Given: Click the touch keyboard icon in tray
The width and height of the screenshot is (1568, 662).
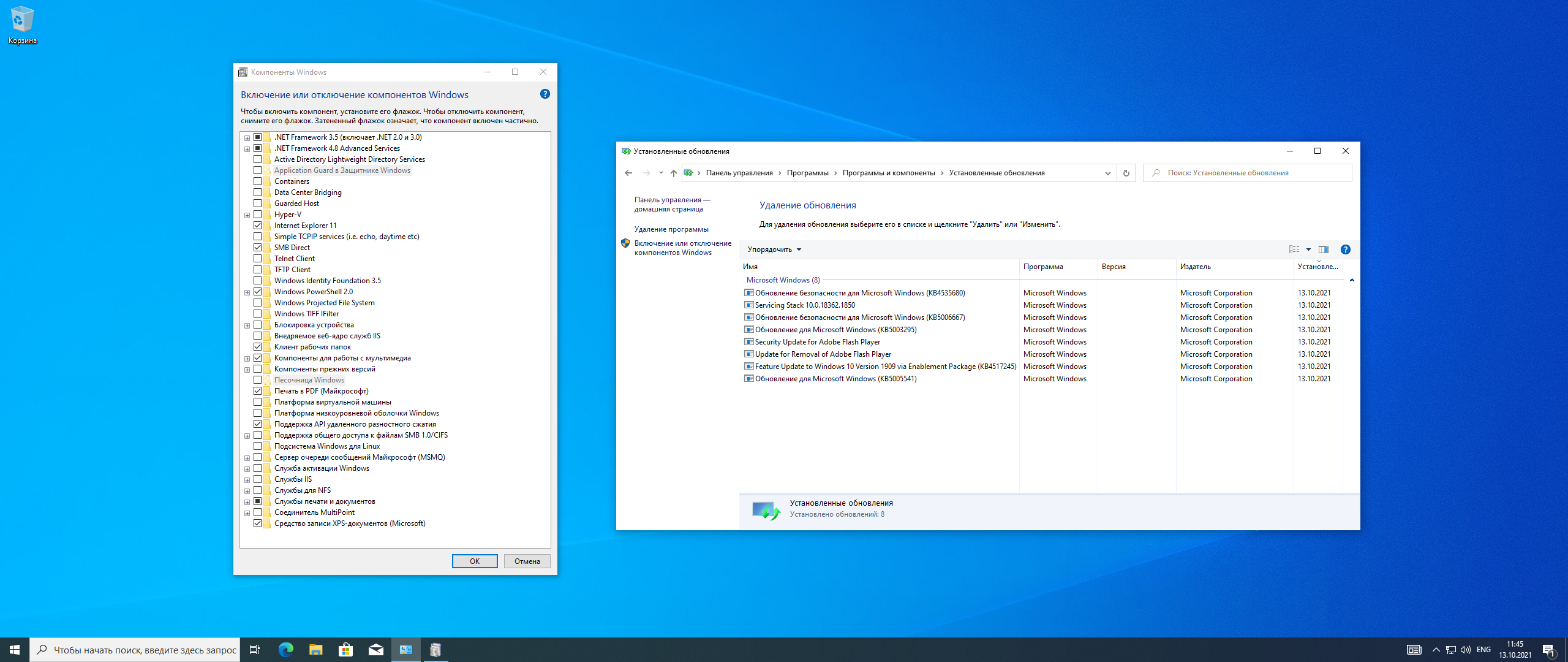Looking at the screenshot, I should tap(1414, 650).
